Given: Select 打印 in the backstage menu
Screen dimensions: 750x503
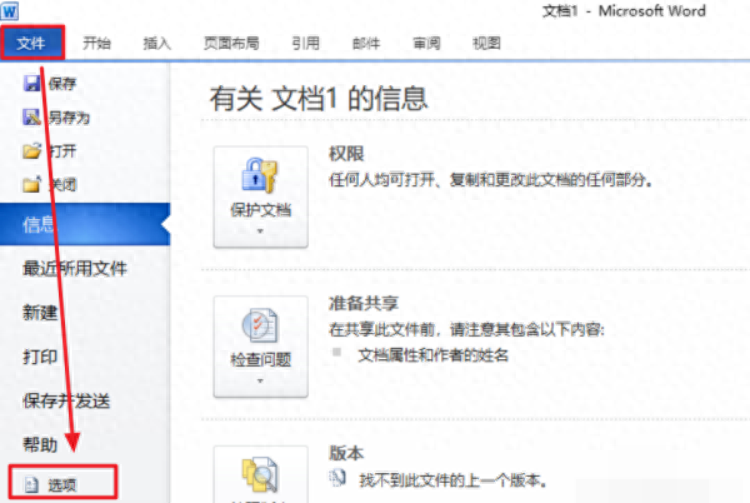Looking at the screenshot, I should click(x=40, y=357).
